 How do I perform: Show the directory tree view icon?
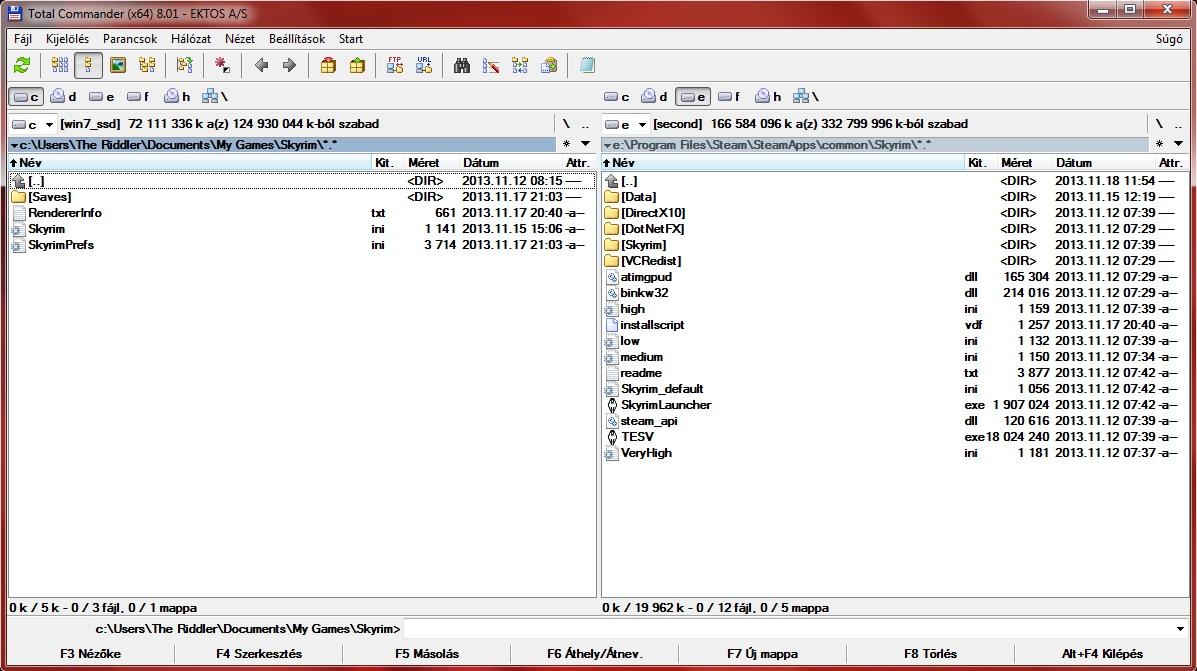[147, 66]
